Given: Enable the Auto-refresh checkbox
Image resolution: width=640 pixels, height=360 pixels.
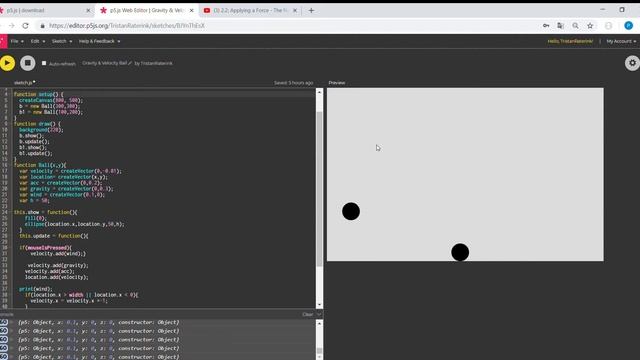Looking at the screenshot, I should pos(44,63).
